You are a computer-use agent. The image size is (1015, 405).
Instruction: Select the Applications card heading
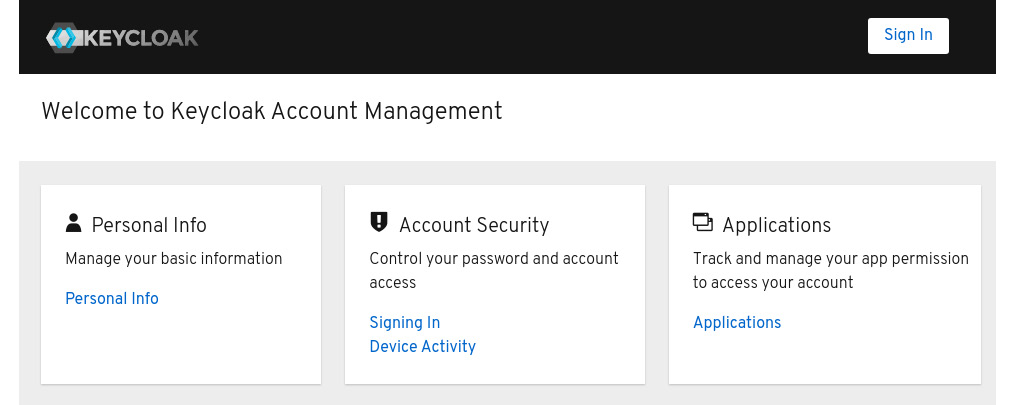point(777,225)
